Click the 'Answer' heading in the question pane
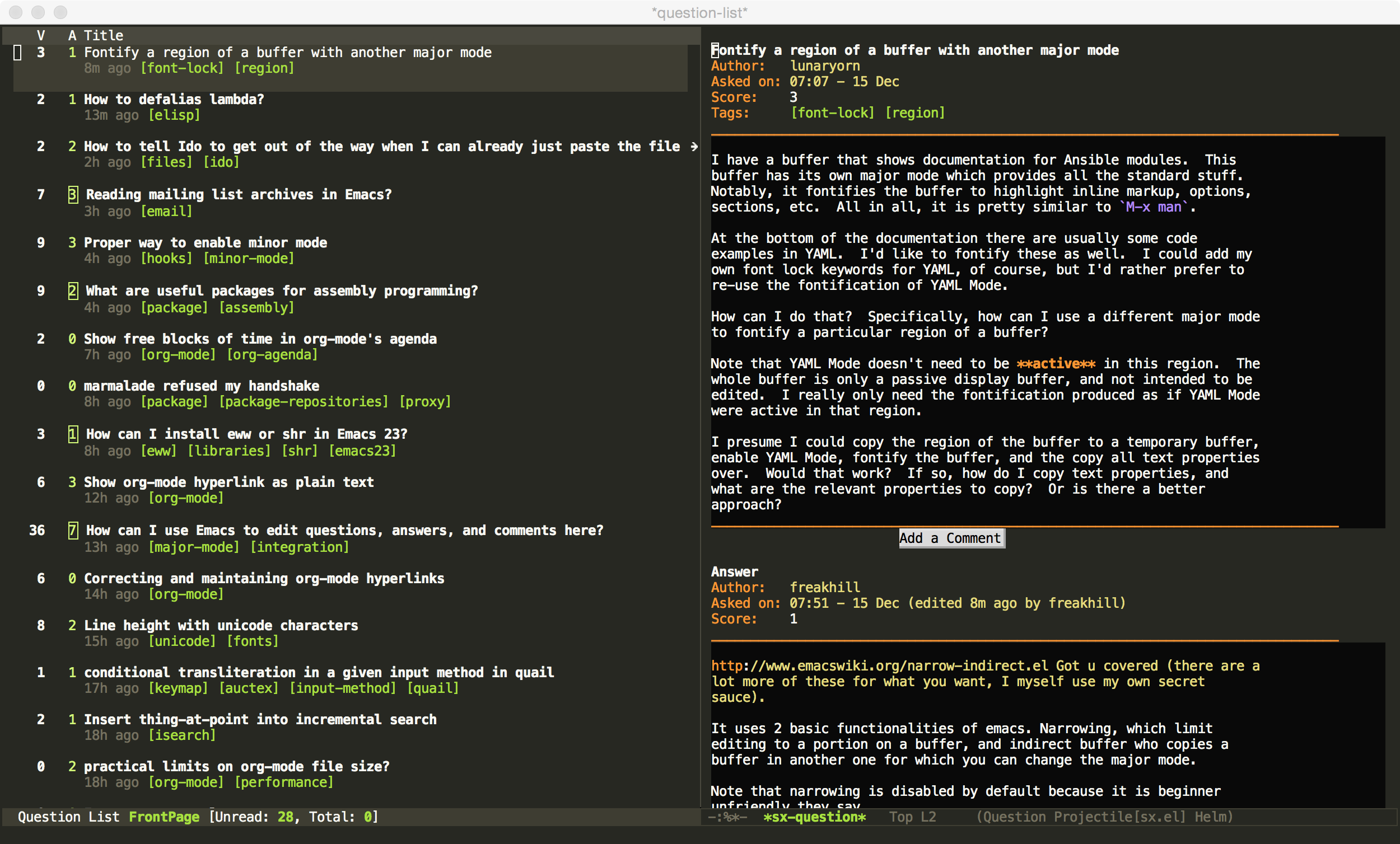 click(x=735, y=572)
